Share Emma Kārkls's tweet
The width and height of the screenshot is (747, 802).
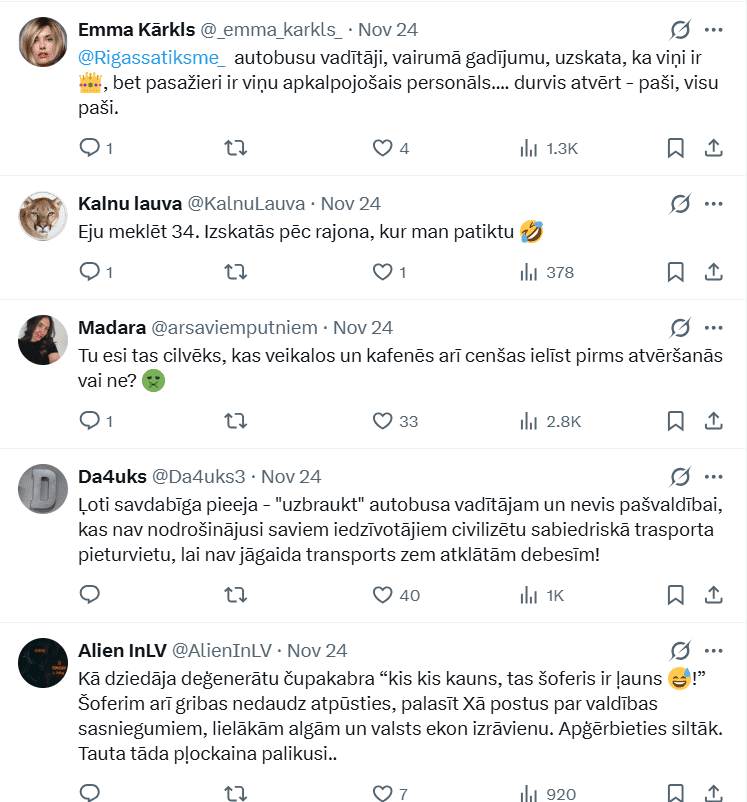[x=714, y=148]
